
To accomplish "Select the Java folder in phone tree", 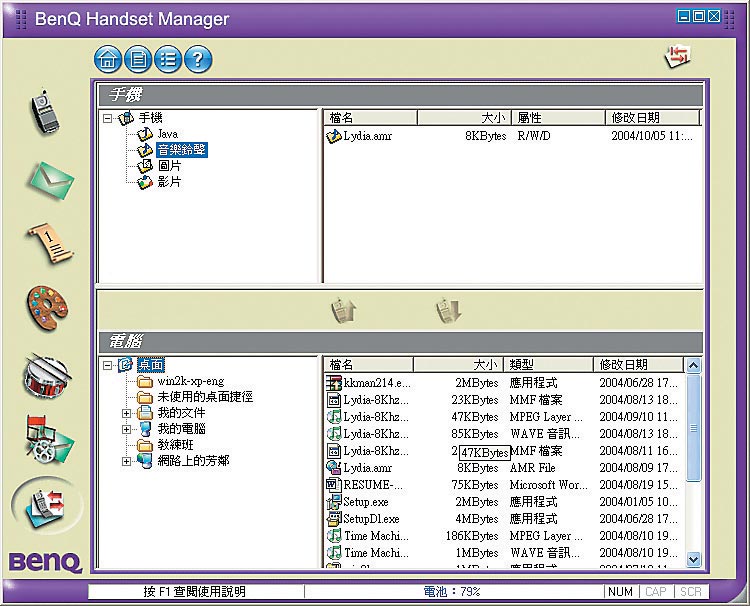I will pyautogui.click(x=167, y=134).
